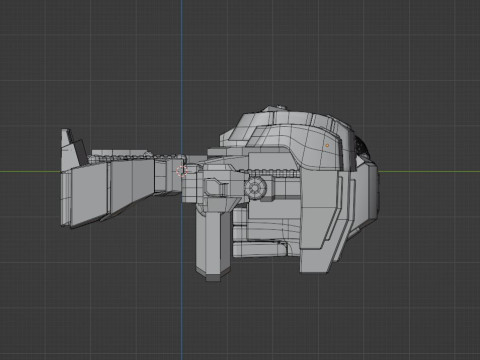480x360 pixels.
Task: Click the red-white 3D cursor circle
Action: 182,171
